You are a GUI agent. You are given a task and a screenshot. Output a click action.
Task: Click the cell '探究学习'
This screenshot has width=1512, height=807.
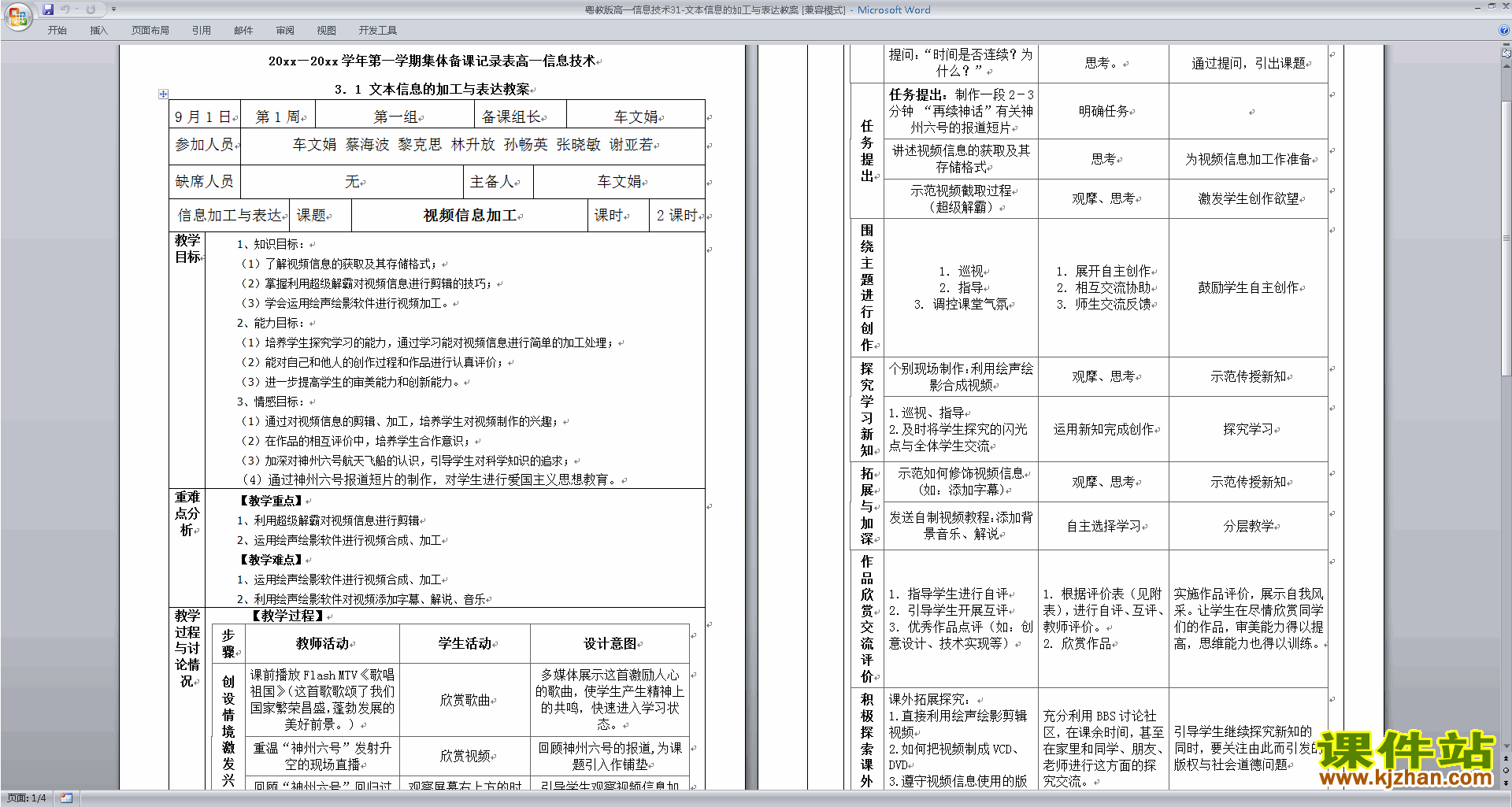pyautogui.click(x=1249, y=429)
